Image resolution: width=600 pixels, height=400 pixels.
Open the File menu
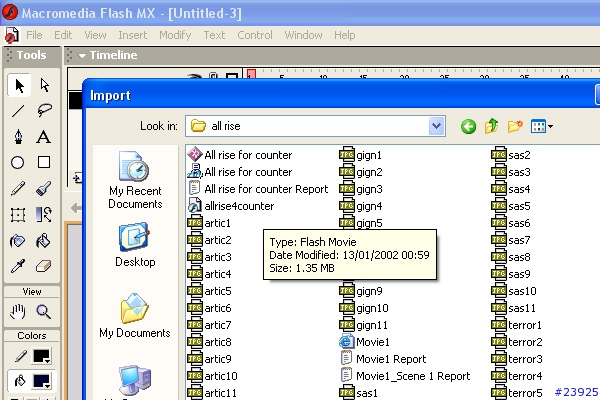[34, 35]
